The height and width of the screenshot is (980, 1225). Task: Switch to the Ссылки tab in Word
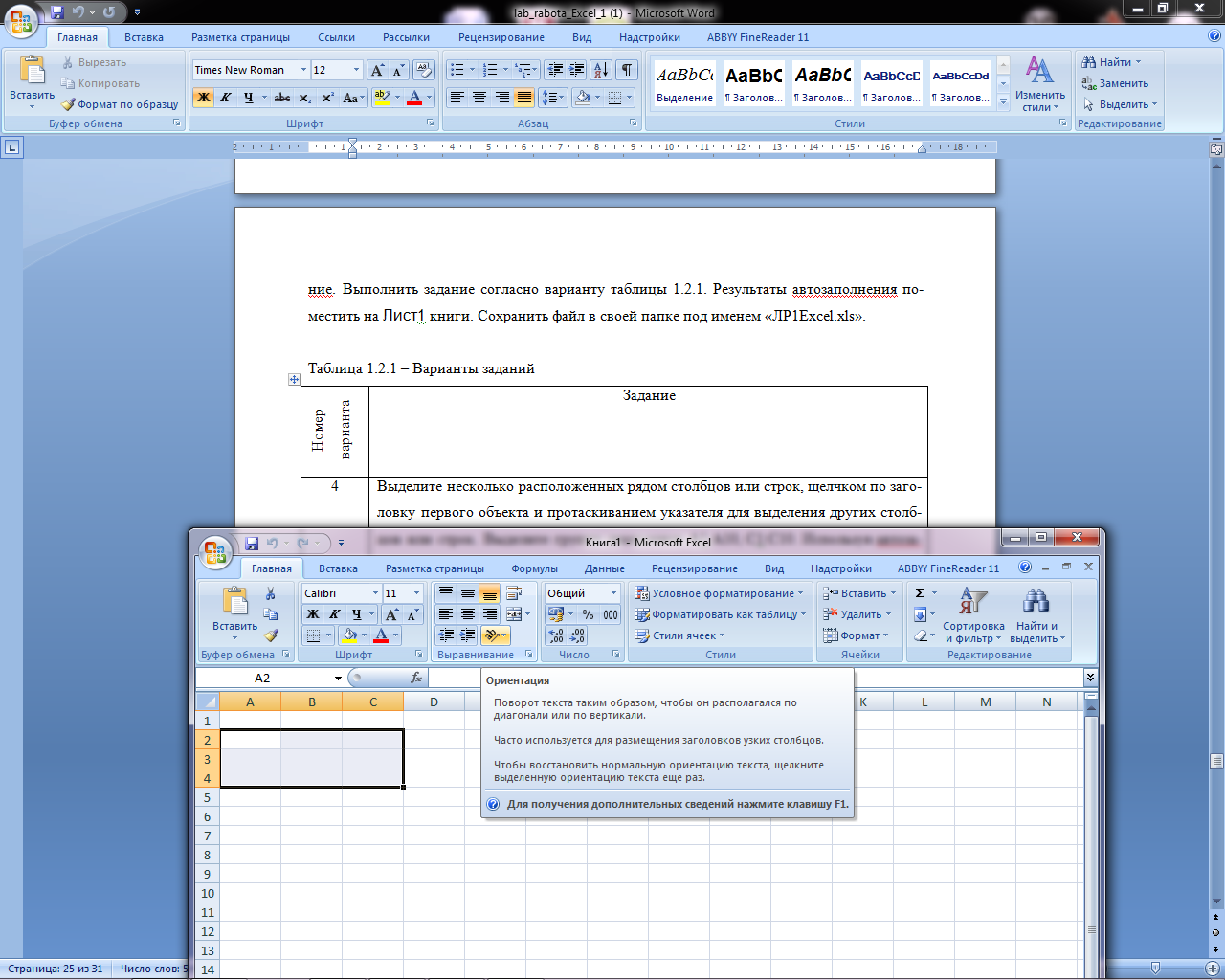[336, 37]
